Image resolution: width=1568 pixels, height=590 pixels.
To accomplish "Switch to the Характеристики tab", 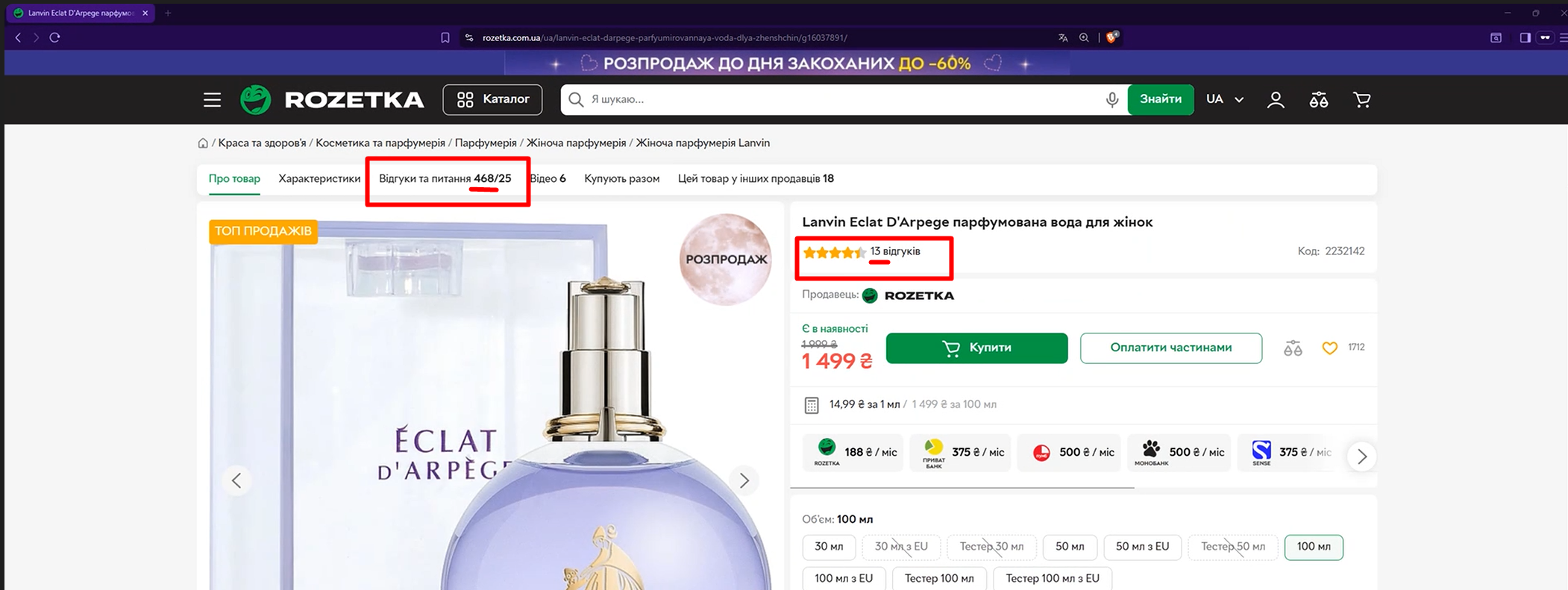I will click(x=319, y=179).
